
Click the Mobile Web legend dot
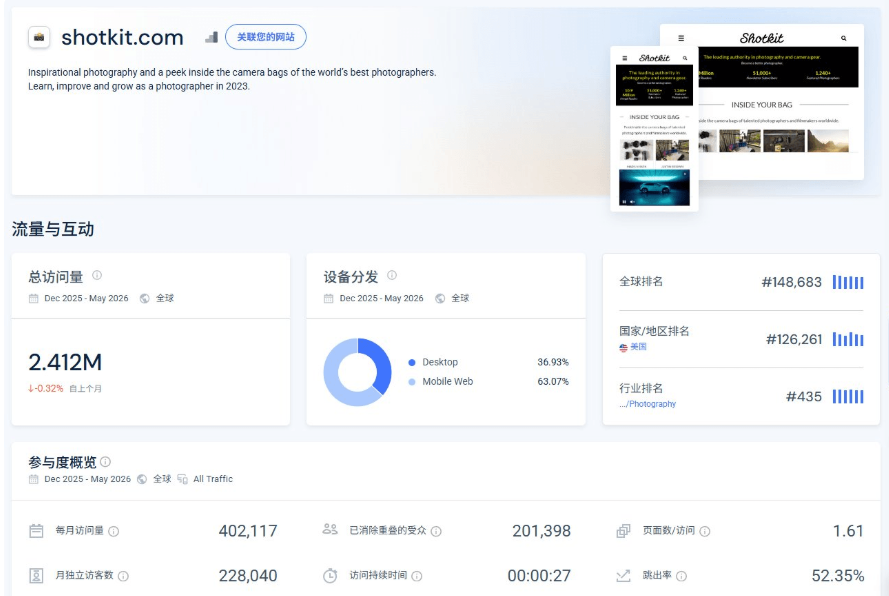[412, 382]
